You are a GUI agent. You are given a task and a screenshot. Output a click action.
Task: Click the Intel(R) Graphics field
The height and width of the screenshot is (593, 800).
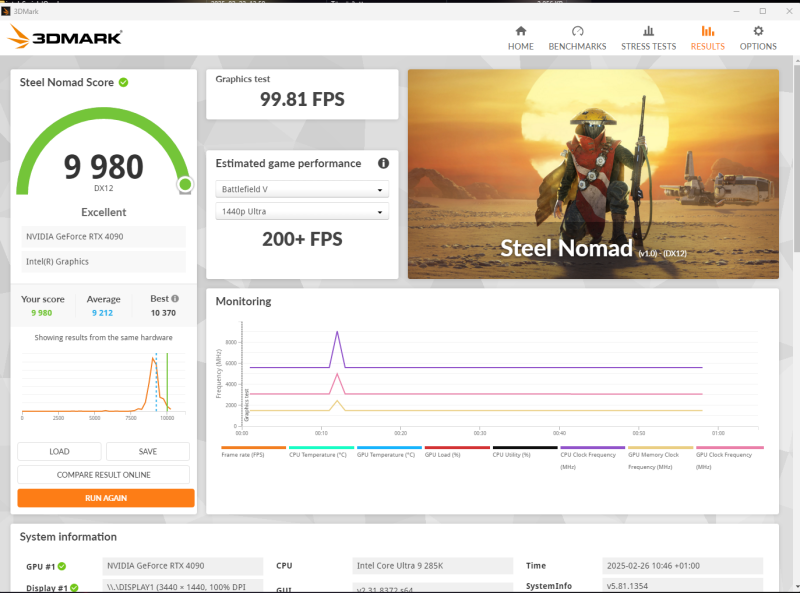[104, 262]
